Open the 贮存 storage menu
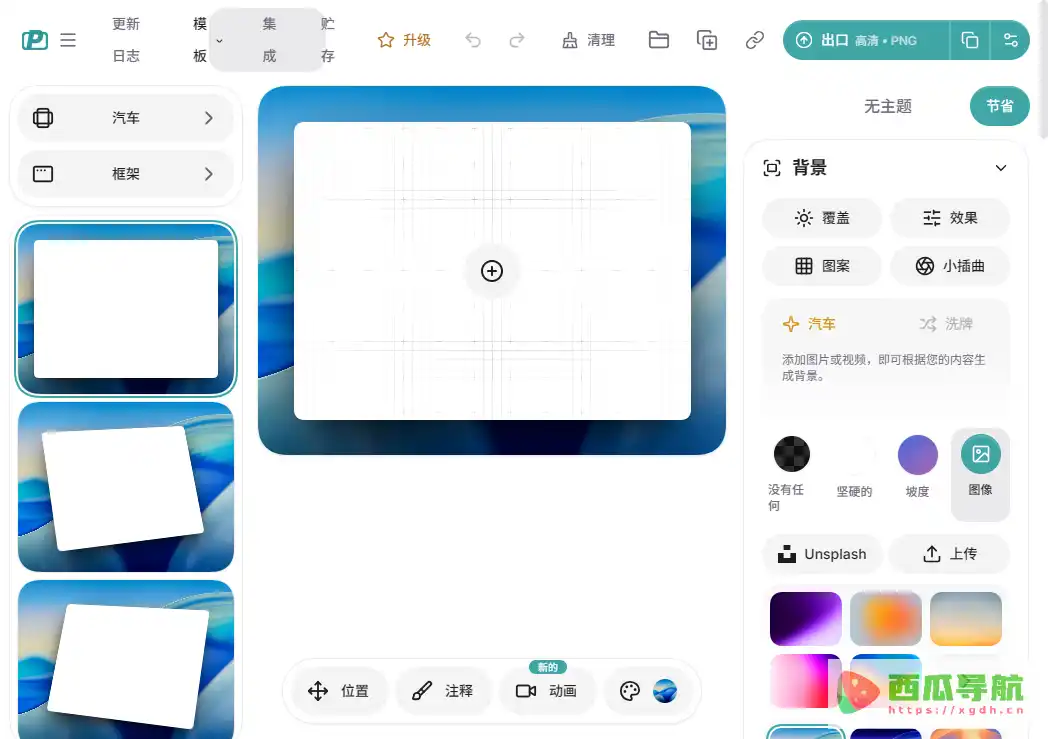 coord(328,40)
